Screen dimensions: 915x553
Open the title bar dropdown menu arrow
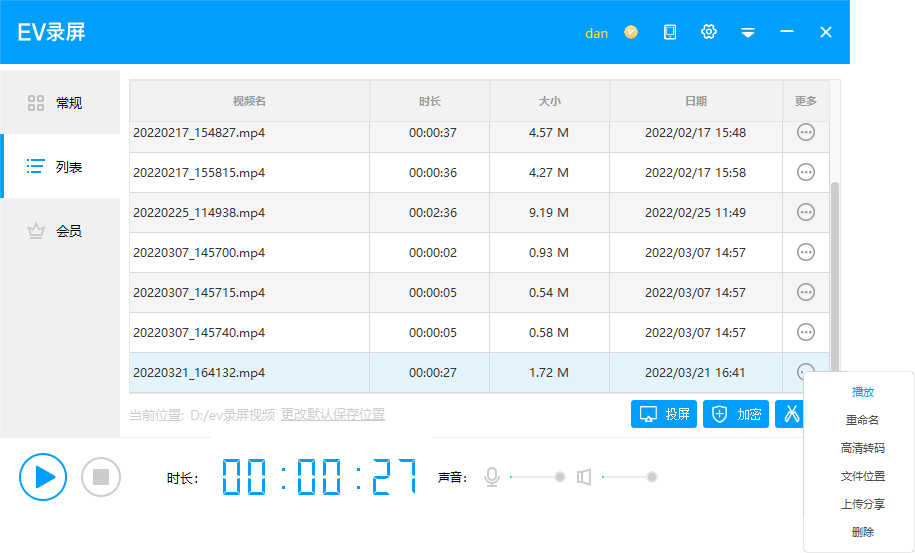click(748, 33)
